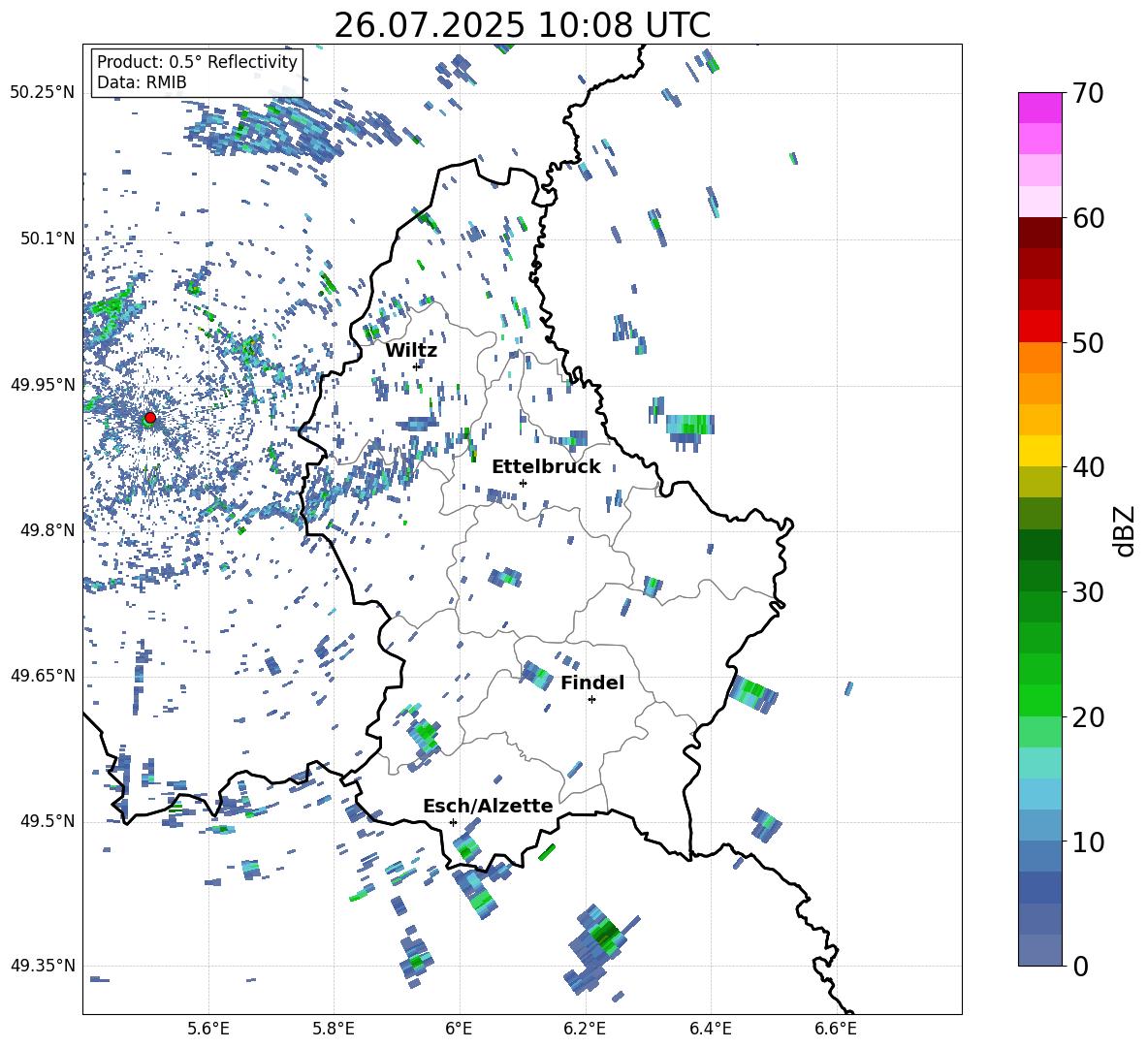Select the Findel city label
1148x1048 pixels.
592,683
